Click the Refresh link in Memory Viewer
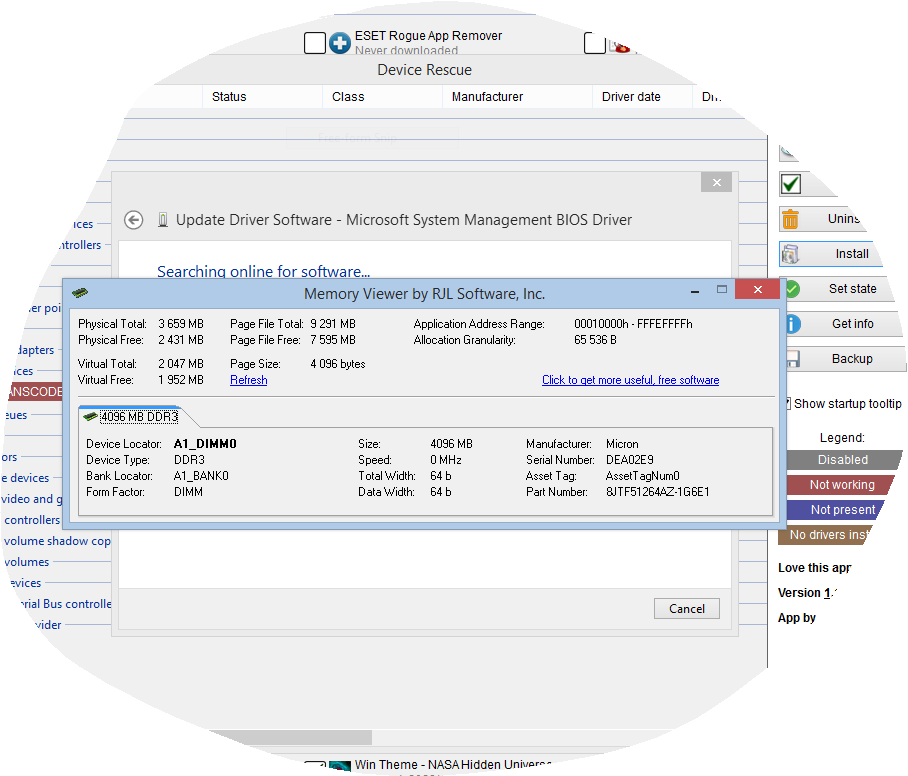Image resolution: width=908 pixels, height=776 pixels. (248, 380)
